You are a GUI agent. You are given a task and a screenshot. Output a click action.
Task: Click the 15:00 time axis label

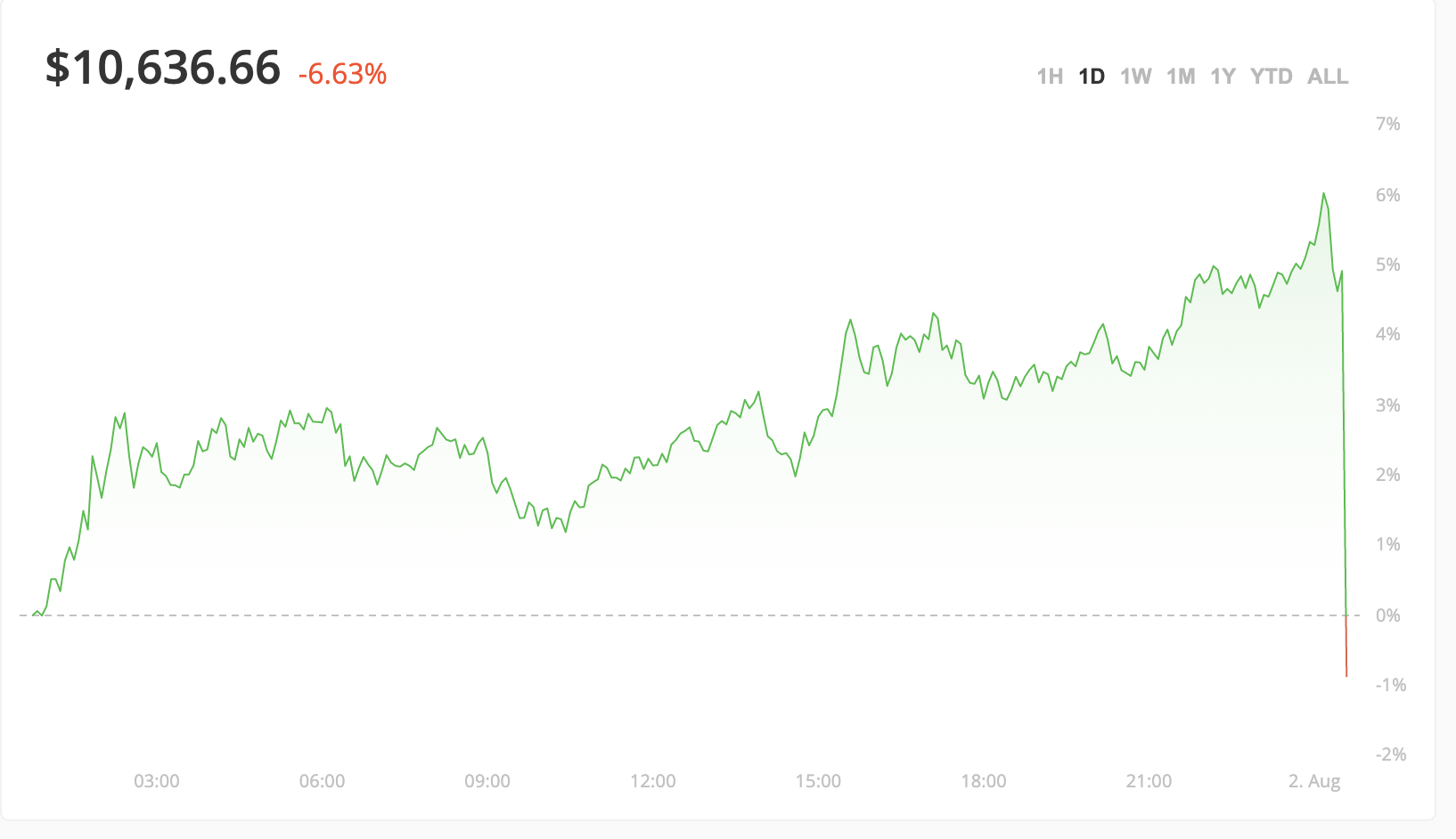point(818,781)
